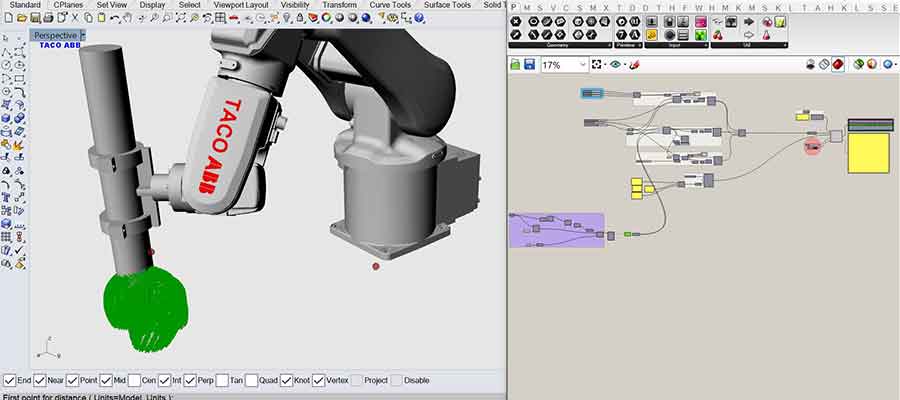Open the Set View toolbar tab
Image resolution: width=900 pixels, height=400 pixels.
point(111,5)
